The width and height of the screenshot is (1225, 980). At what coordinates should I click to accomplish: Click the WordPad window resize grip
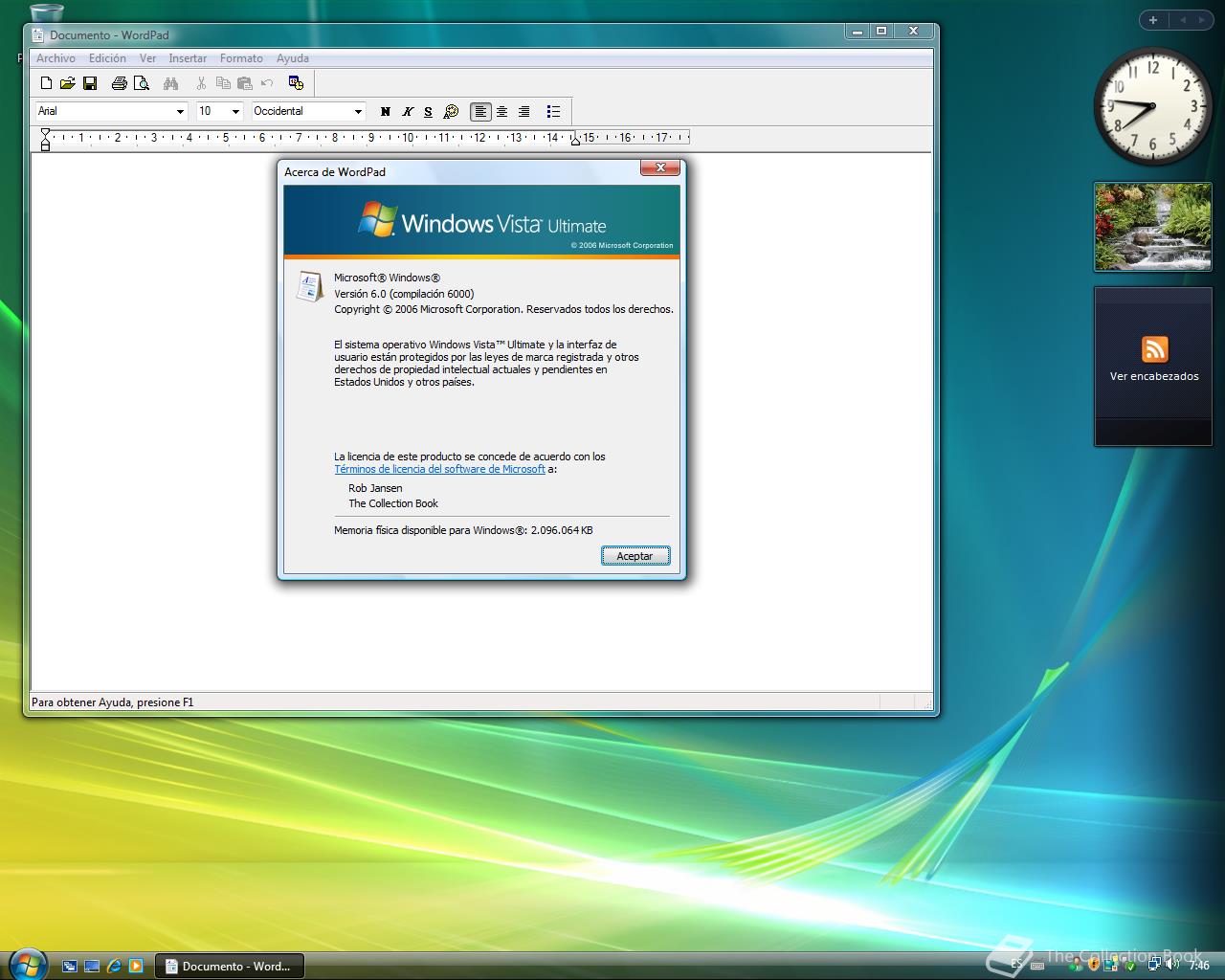[926, 704]
